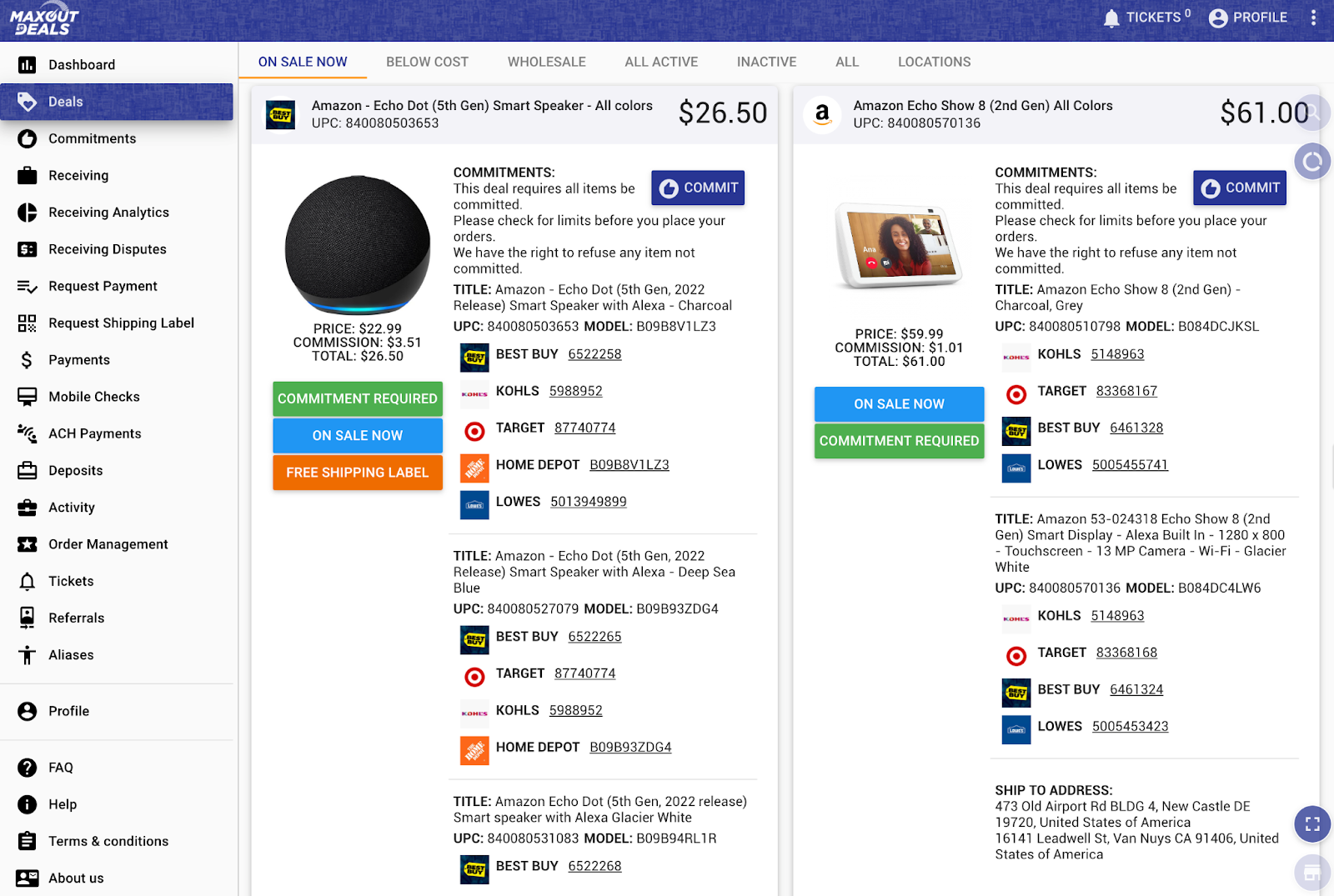This screenshot has width=1334, height=896.
Task: Open Best Buy link 6461324
Action: pyautogui.click(x=1136, y=689)
